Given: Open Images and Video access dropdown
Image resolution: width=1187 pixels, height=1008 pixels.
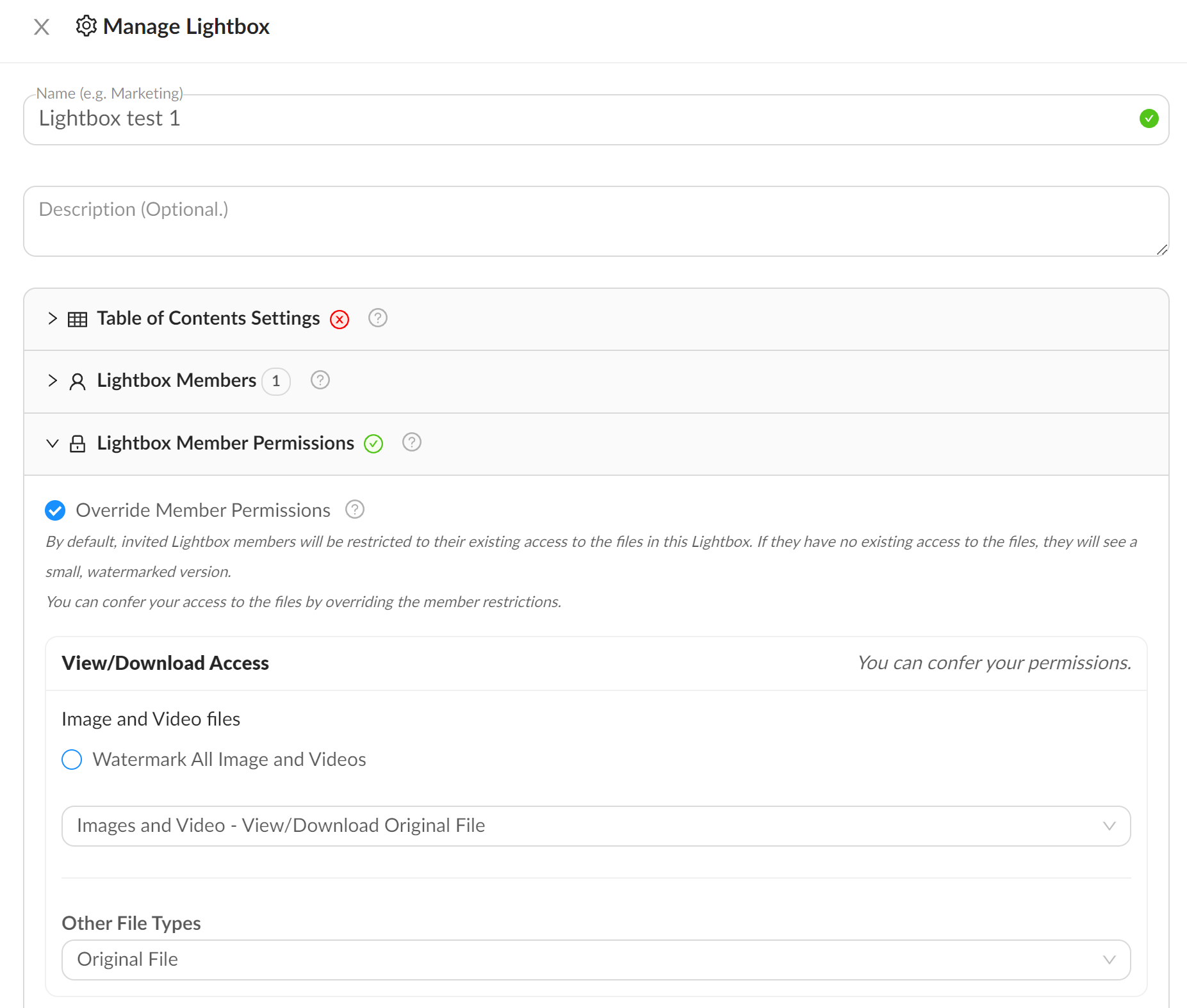Looking at the screenshot, I should (x=596, y=826).
